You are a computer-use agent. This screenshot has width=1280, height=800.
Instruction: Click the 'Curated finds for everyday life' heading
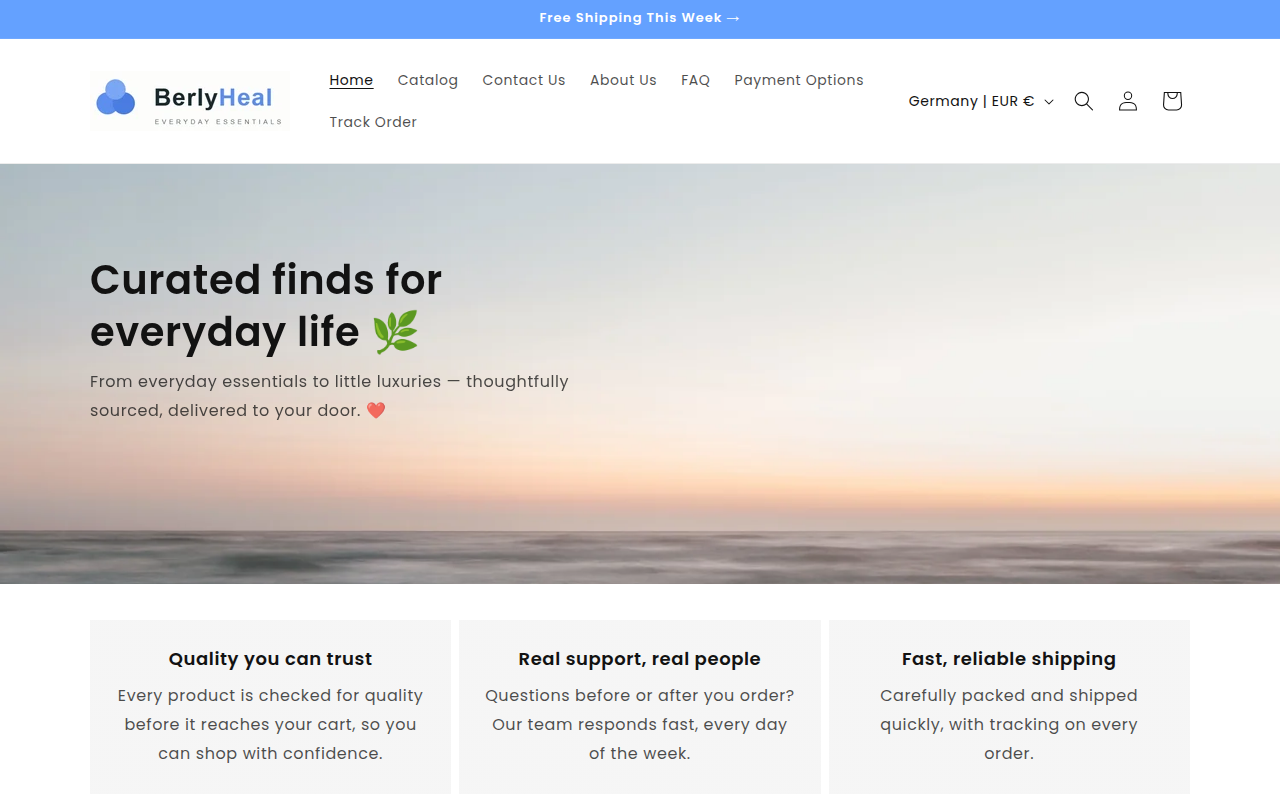(266, 305)
